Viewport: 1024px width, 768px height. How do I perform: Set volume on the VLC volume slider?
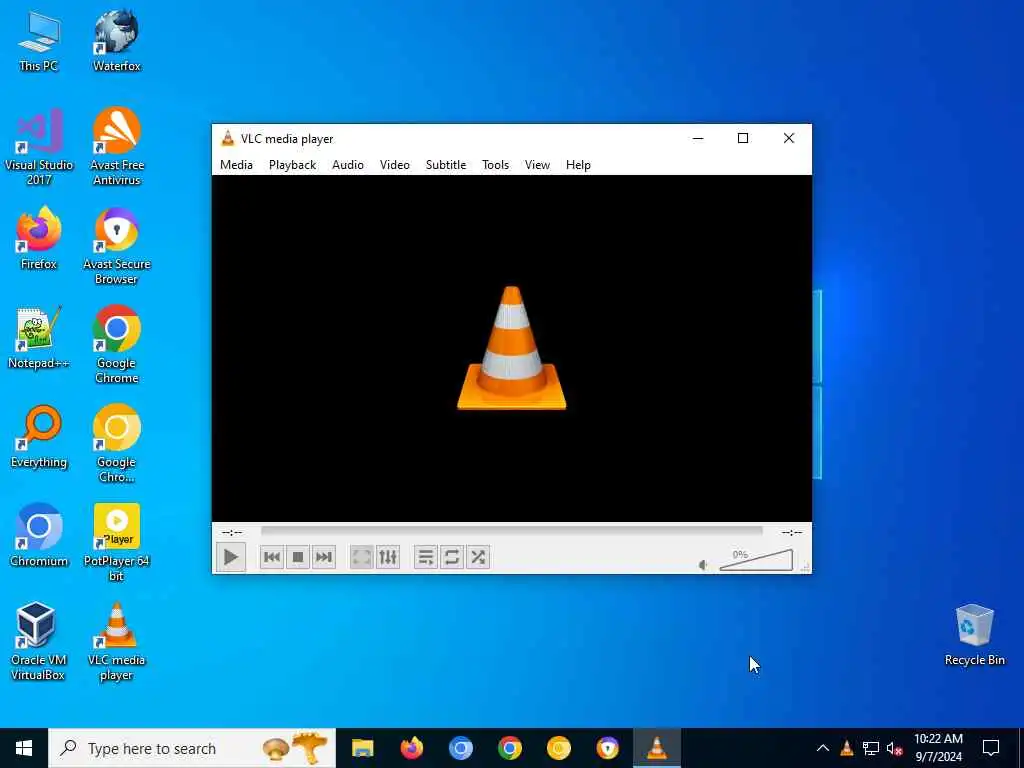pos(756,560)
